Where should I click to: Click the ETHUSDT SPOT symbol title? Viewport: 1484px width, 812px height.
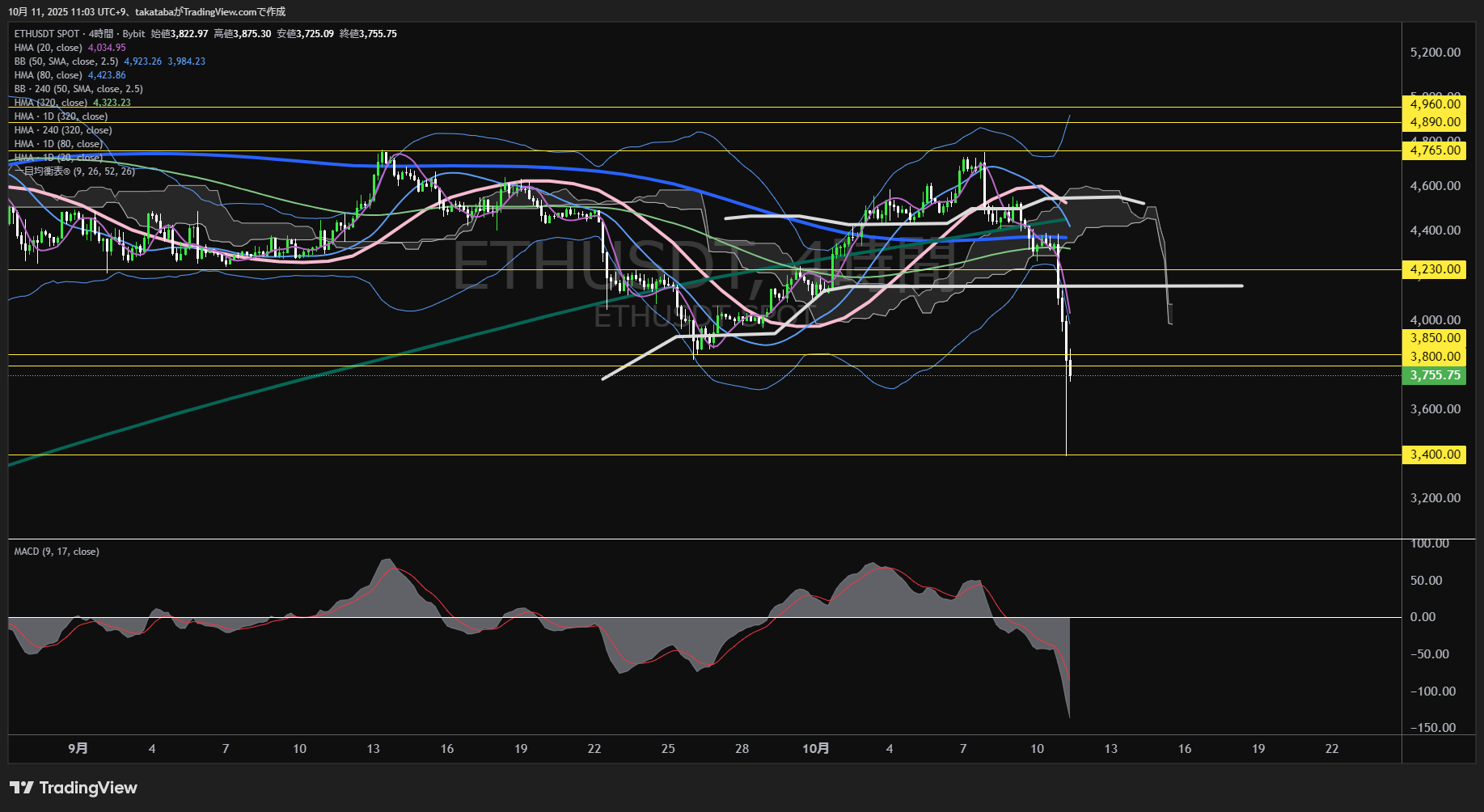[47, 34]
